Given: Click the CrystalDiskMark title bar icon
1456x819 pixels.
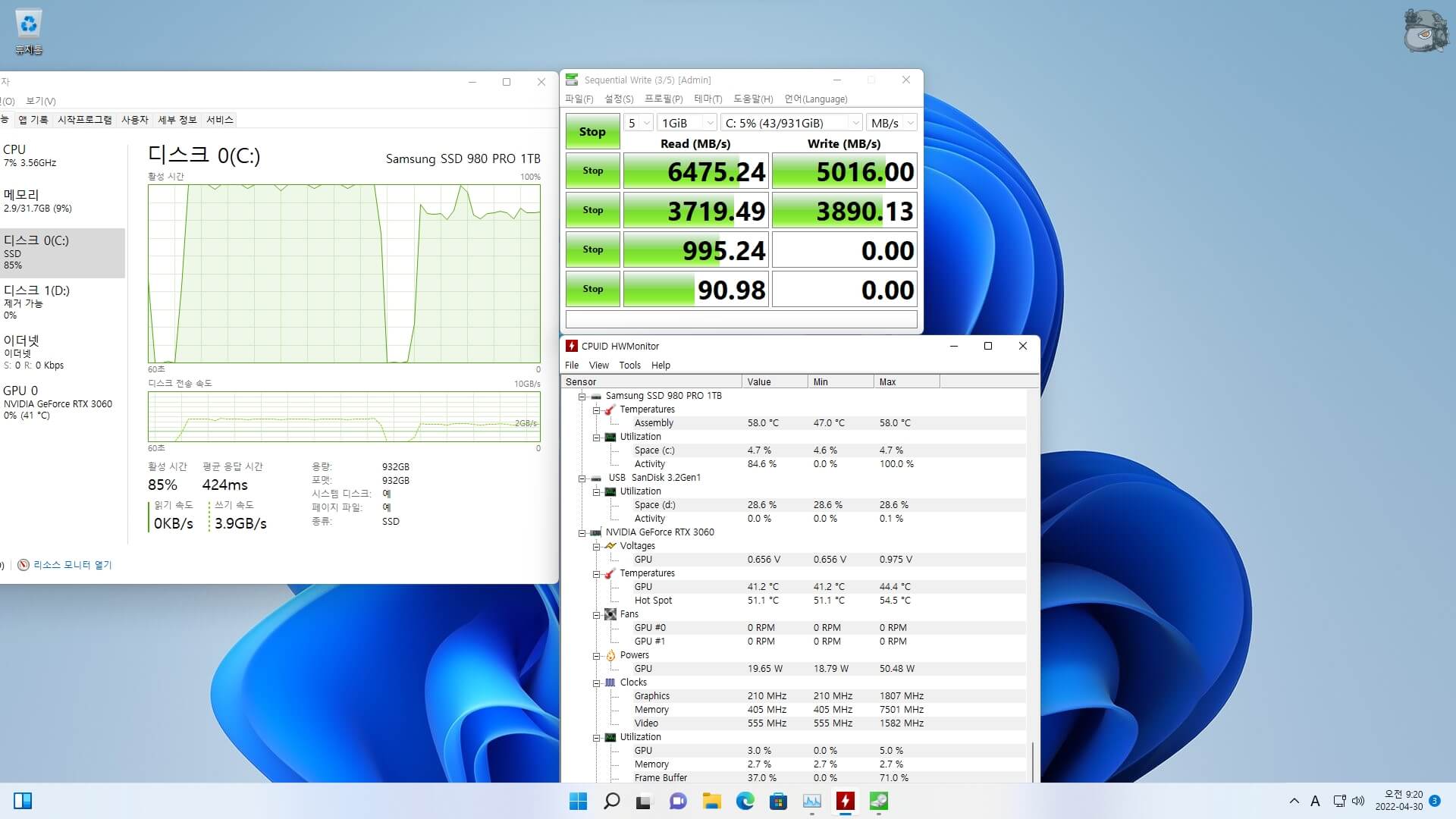Looking at the screenshot, I should [x=572, y=80].
